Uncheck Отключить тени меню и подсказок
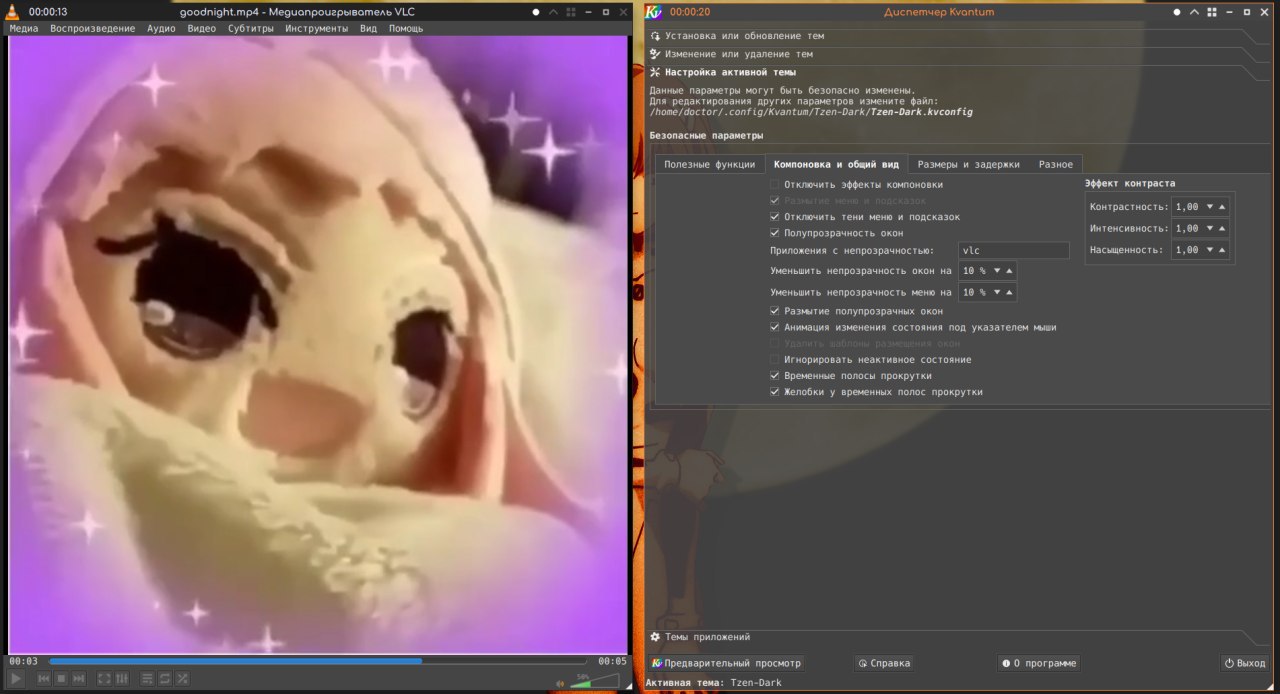 pos(775,217)
